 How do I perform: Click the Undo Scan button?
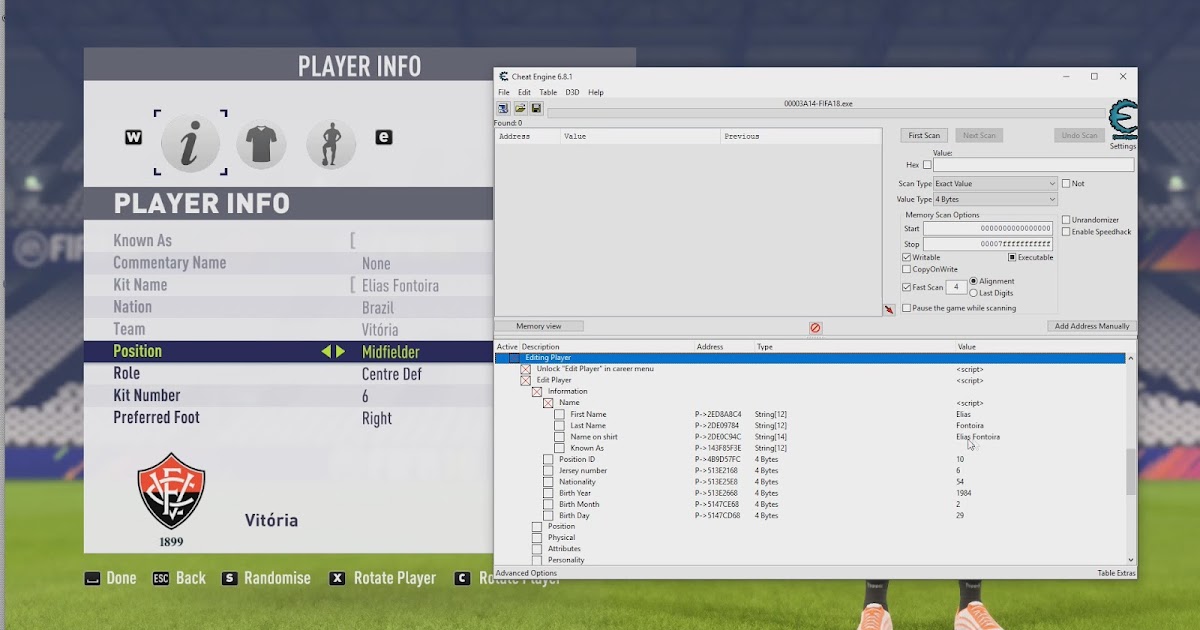coord(1079,135)
